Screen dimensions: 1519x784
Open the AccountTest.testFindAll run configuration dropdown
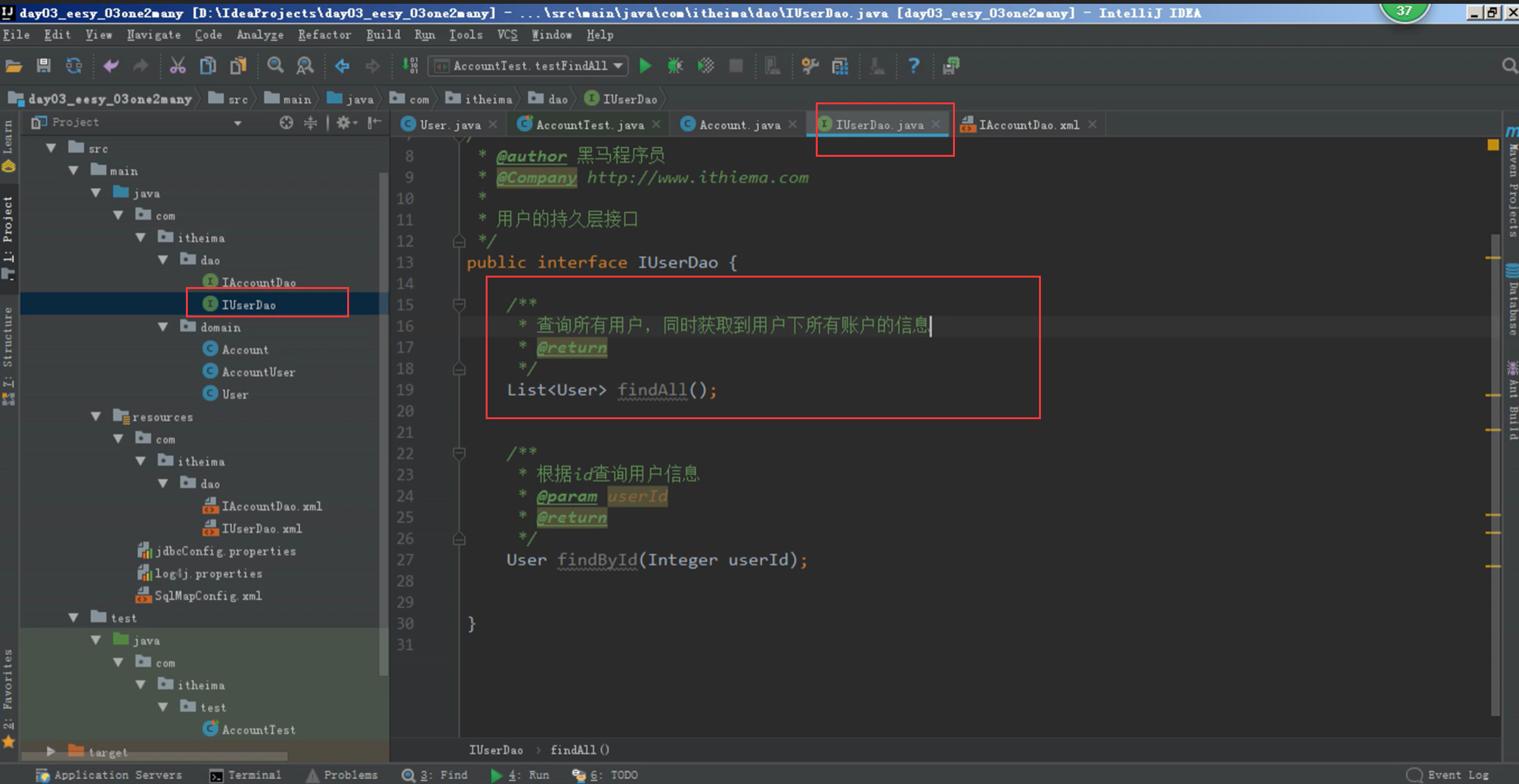click(x=528, y=66)
